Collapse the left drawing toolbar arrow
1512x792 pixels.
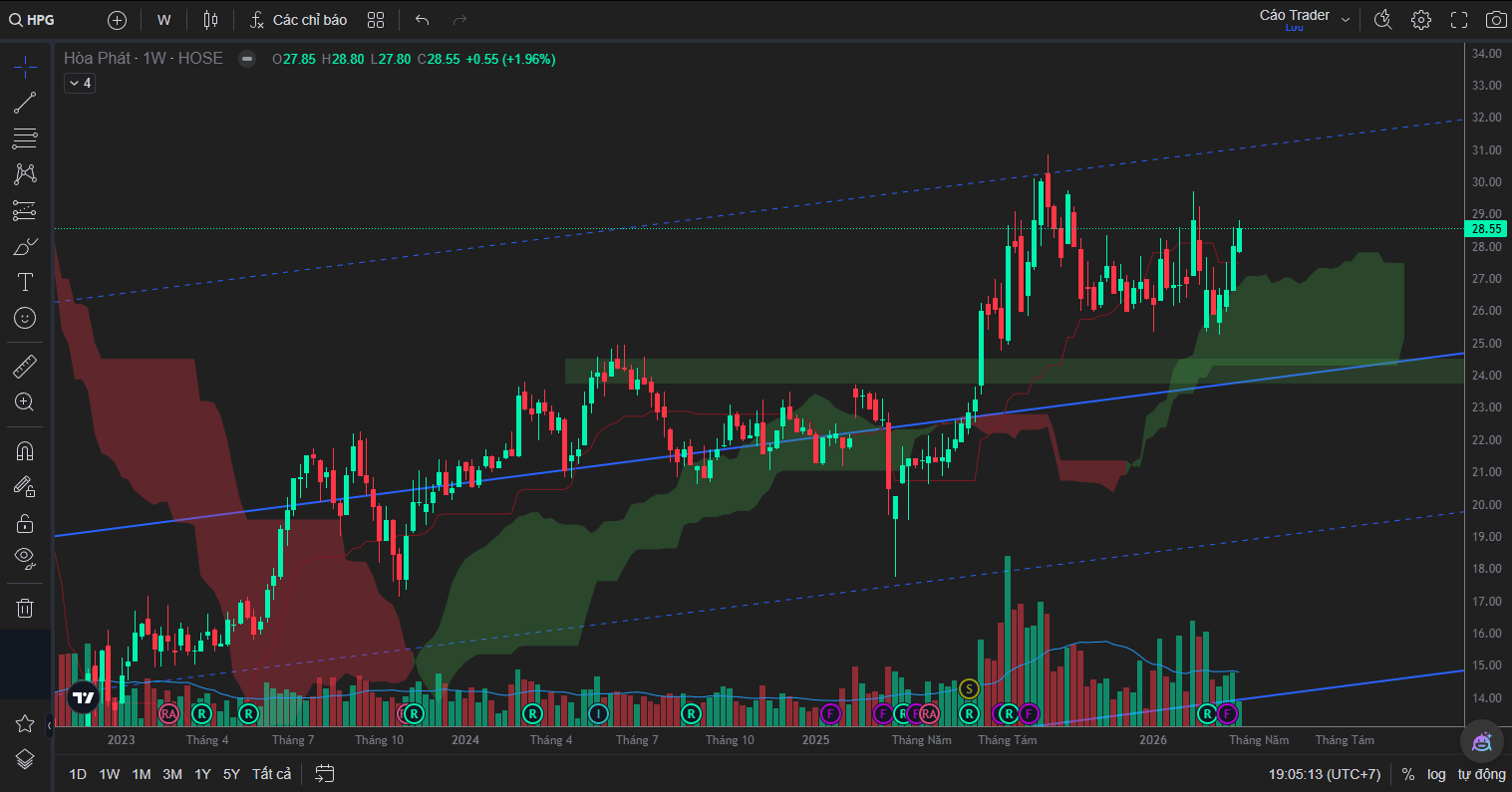[x=50, y=726]
